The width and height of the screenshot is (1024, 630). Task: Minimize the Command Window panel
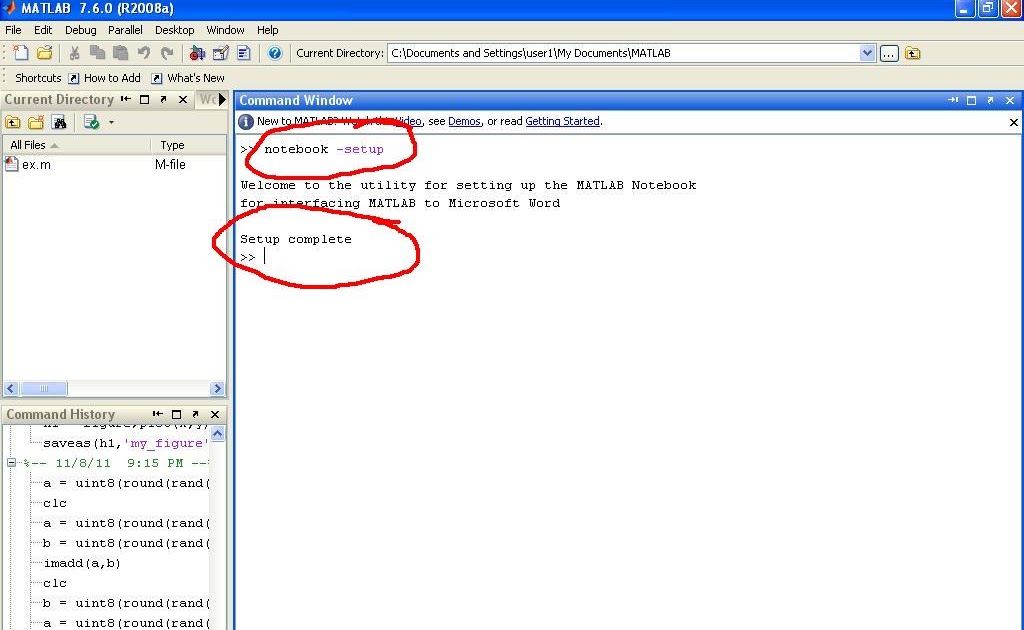coord(953,100)
